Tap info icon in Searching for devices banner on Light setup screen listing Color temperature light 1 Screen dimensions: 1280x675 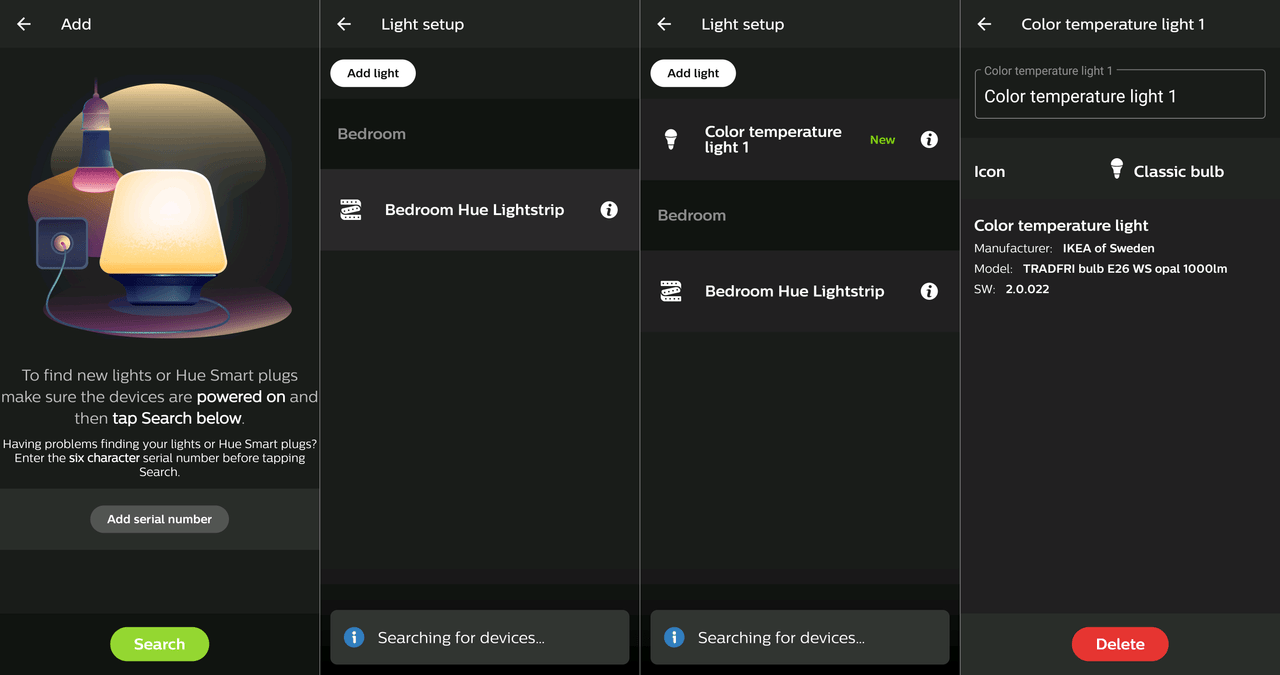click(674, 637)
